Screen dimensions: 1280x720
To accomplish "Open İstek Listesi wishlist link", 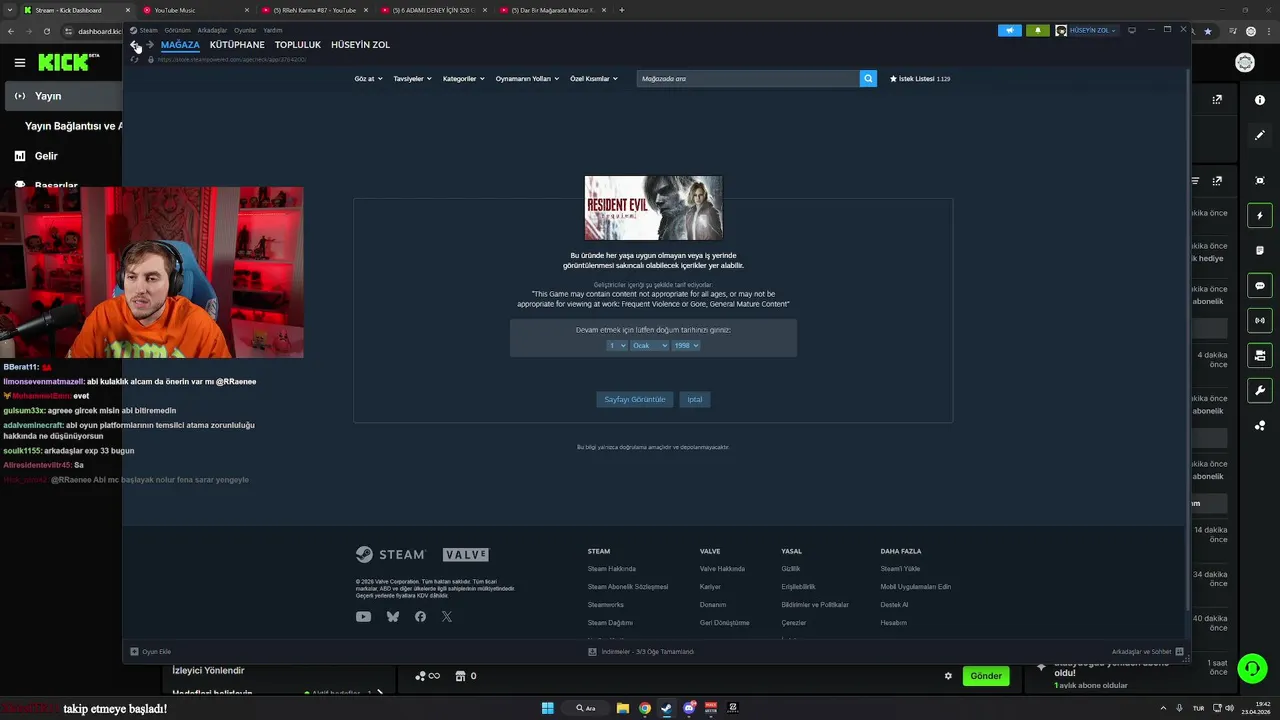I will [920, 78].
